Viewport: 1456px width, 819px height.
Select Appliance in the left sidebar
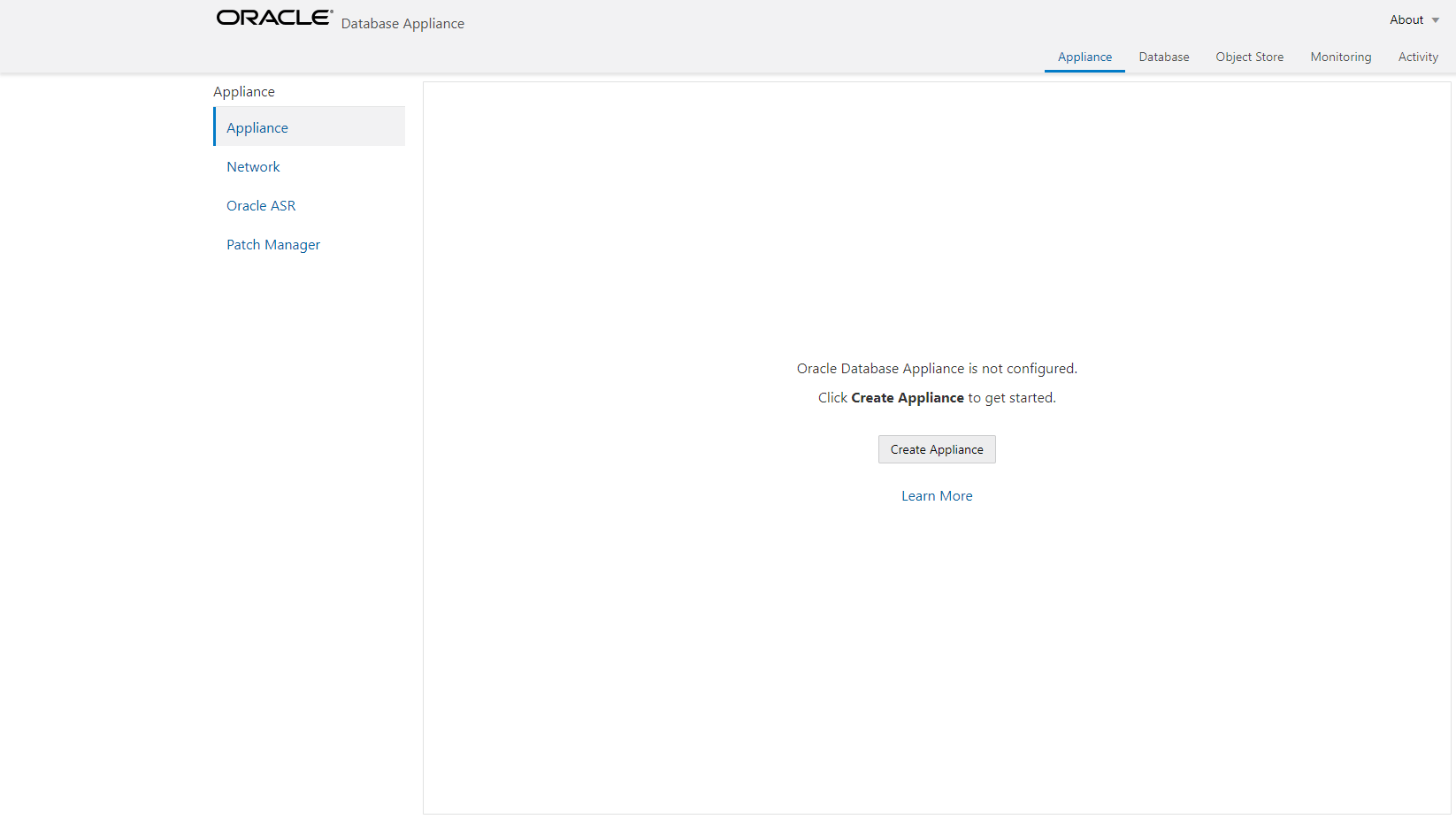[310, 126]
